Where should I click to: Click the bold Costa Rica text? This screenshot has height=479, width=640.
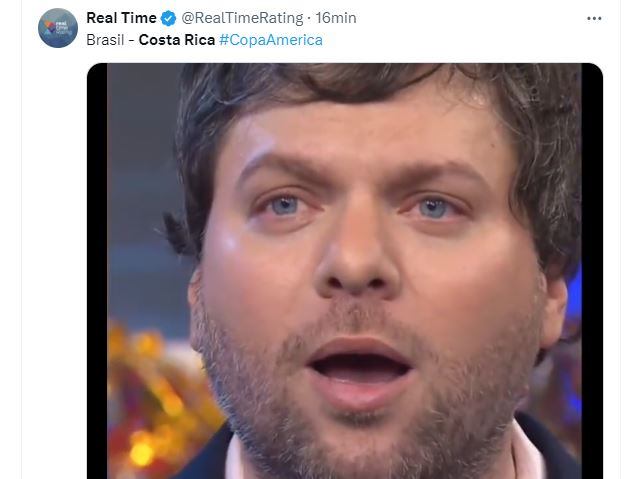[x=177, y=40]
